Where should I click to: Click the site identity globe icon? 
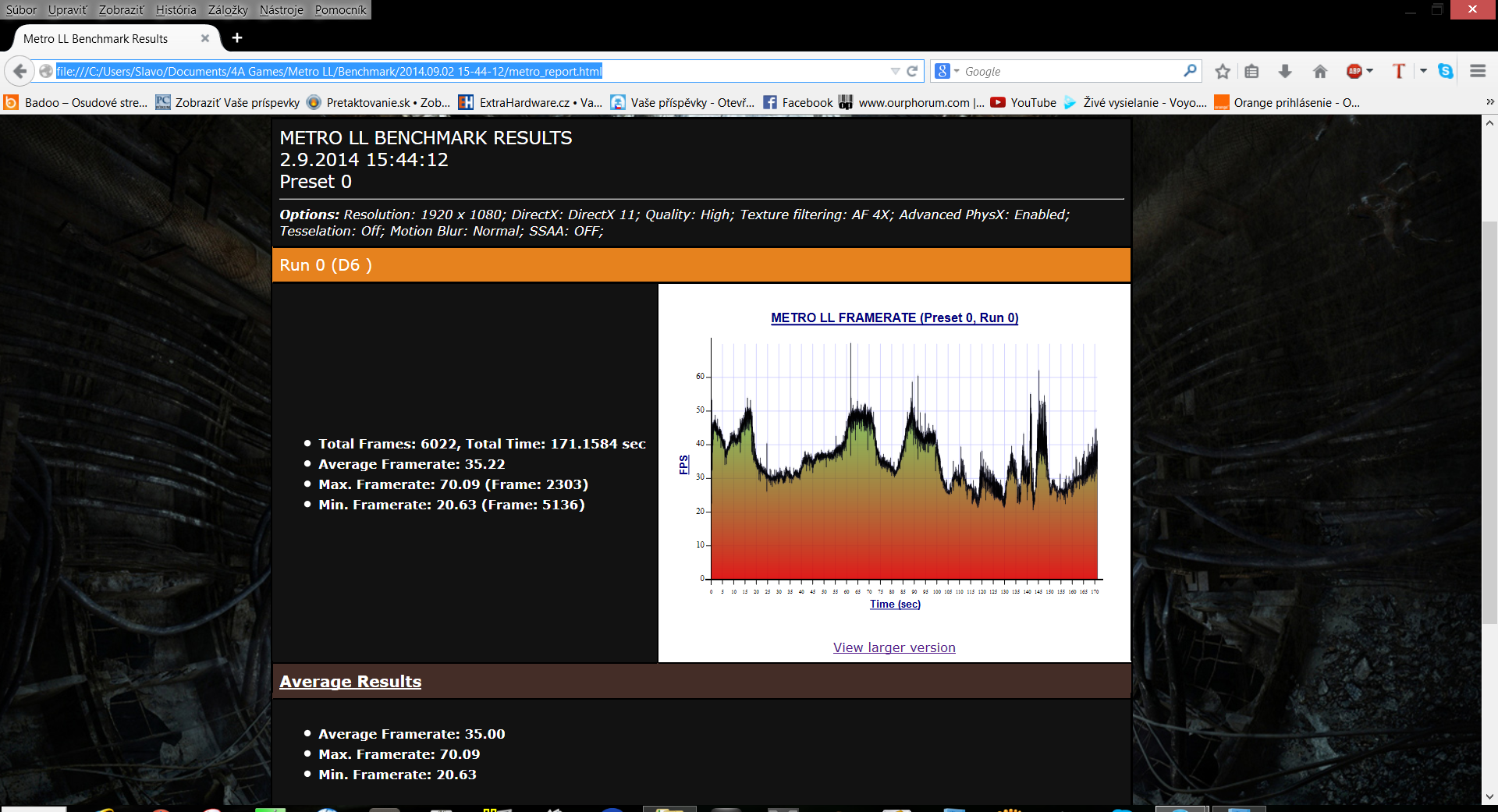click(46, 71)
